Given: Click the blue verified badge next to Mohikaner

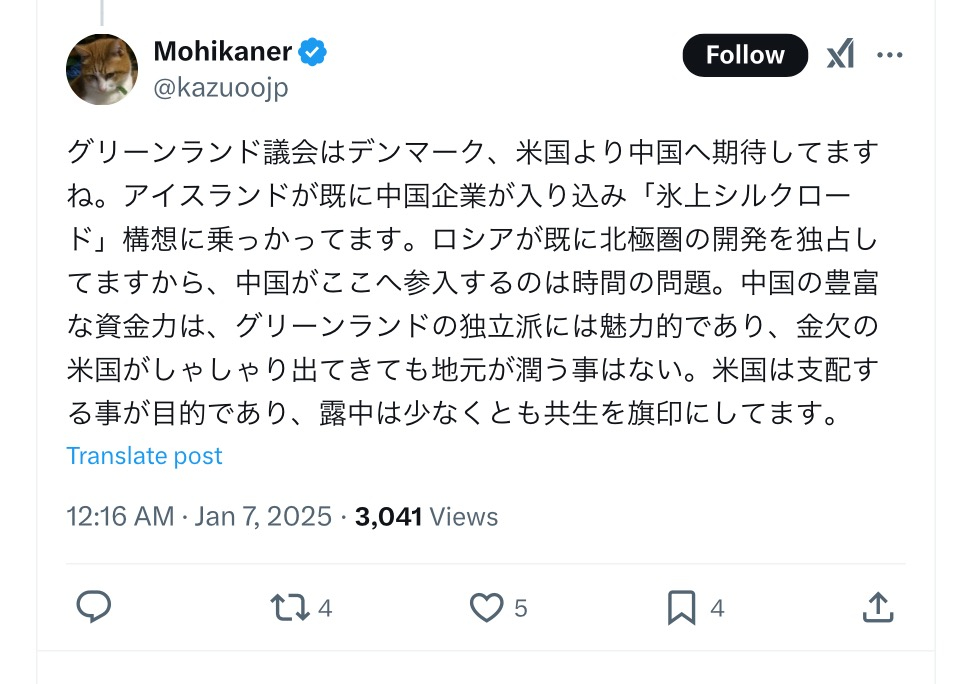Looking at the screenshot, I should coord(314,52).
